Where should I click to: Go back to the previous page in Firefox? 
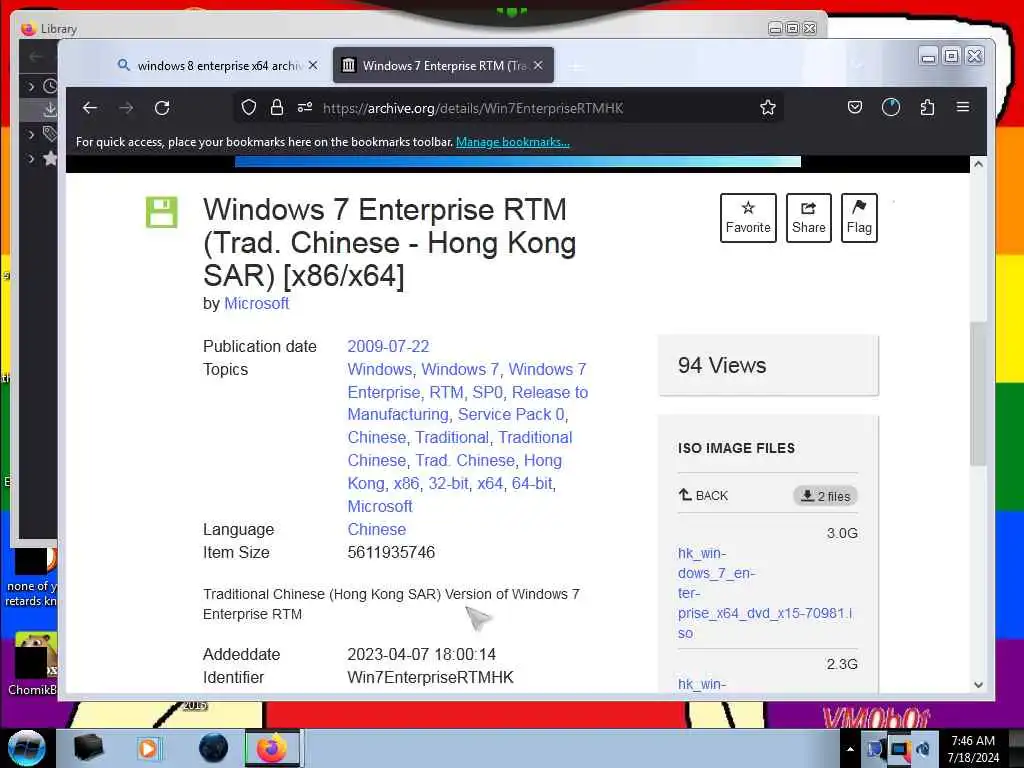90,108
